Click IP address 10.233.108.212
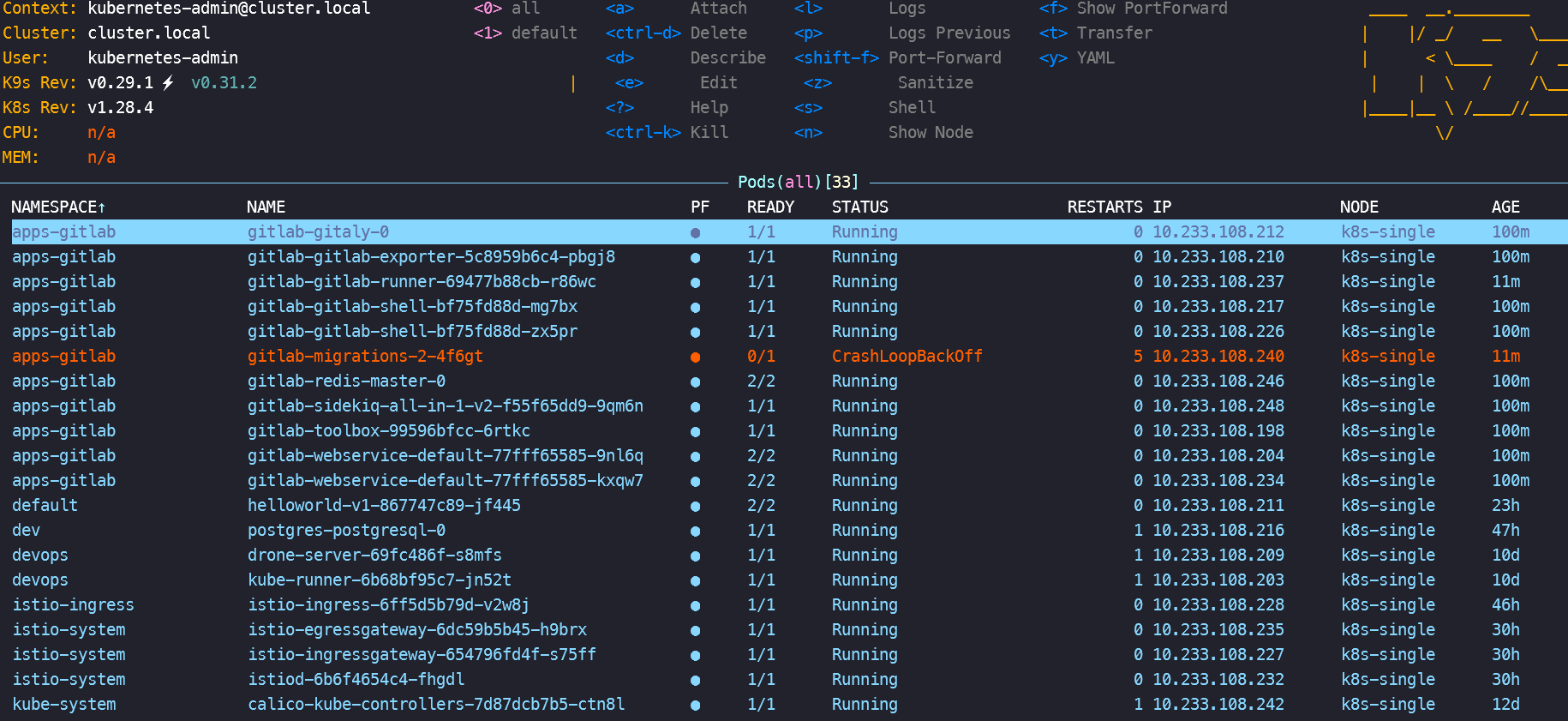The height and width of the screenshot is (721, 1568). click(x=1218, y=231)
